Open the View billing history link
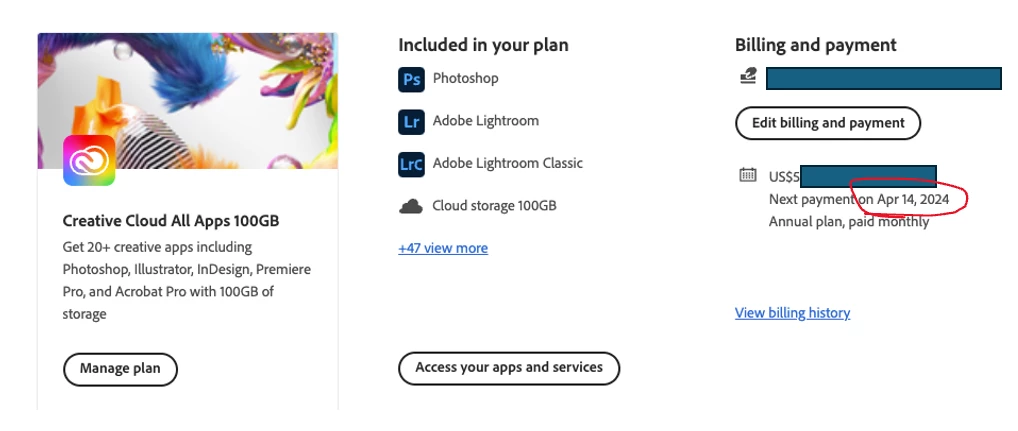Image resolution: width=1018 pixels, height=431 pixels. tap(792, 313)
